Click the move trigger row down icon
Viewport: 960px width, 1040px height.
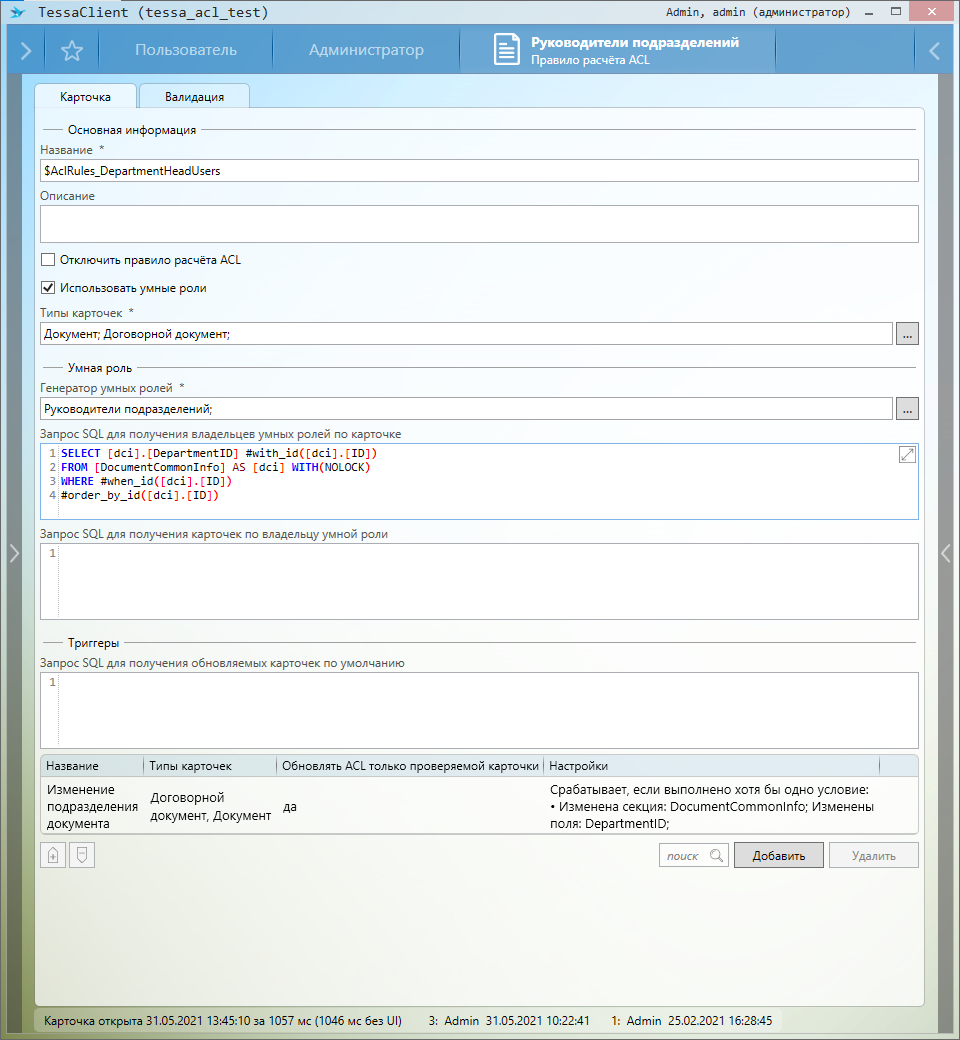point(82,855)
